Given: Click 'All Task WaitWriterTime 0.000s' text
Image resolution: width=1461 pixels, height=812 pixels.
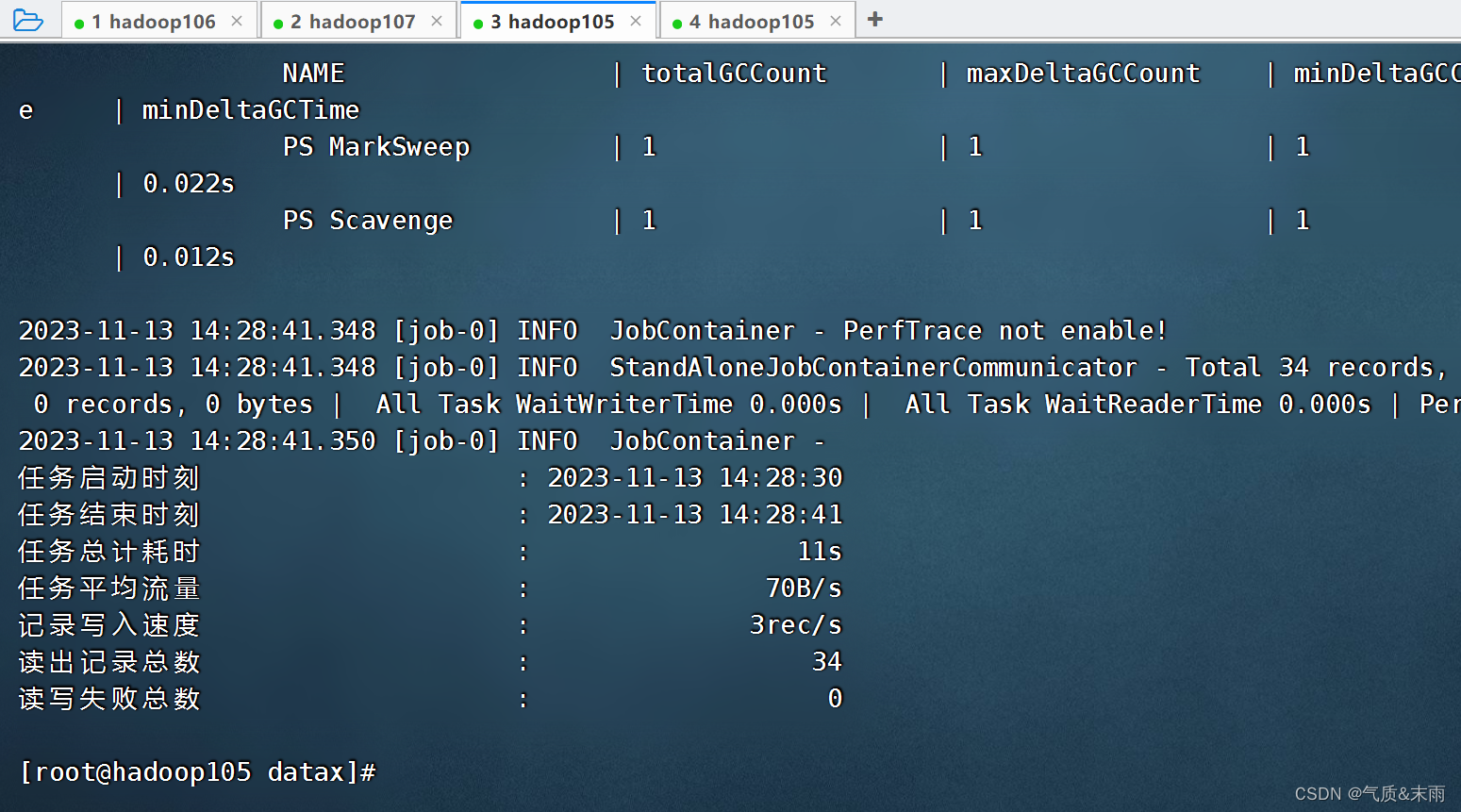Looking at the screenshot, I should tap(609, 405).
